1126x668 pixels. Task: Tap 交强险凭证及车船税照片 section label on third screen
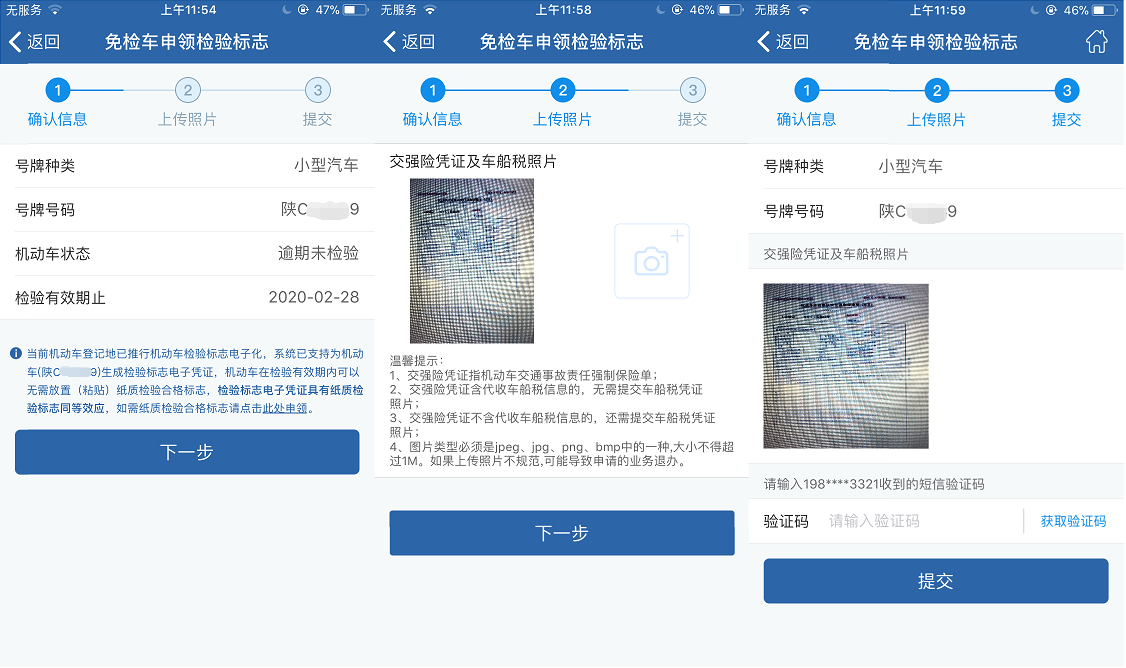point(836,254)
